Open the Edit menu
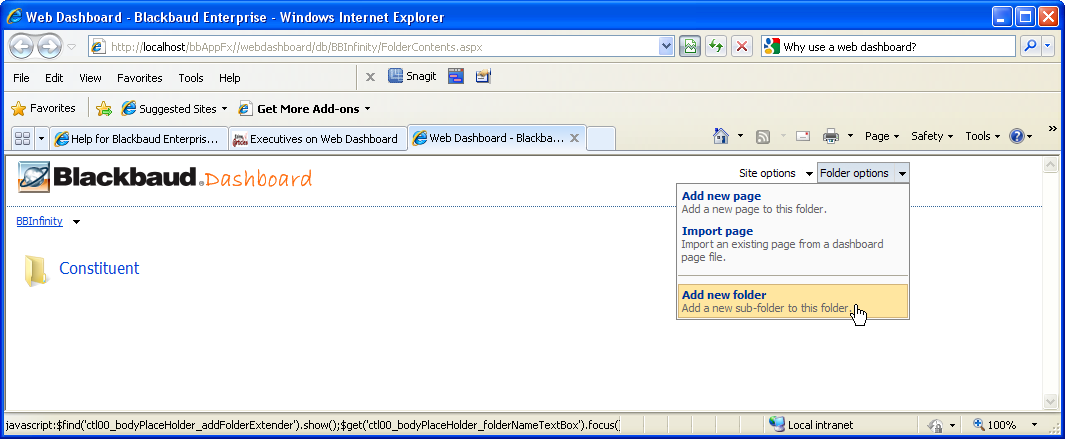This screenshot has width=1065, height=439. pyautogui.click(x=54, y=78)
